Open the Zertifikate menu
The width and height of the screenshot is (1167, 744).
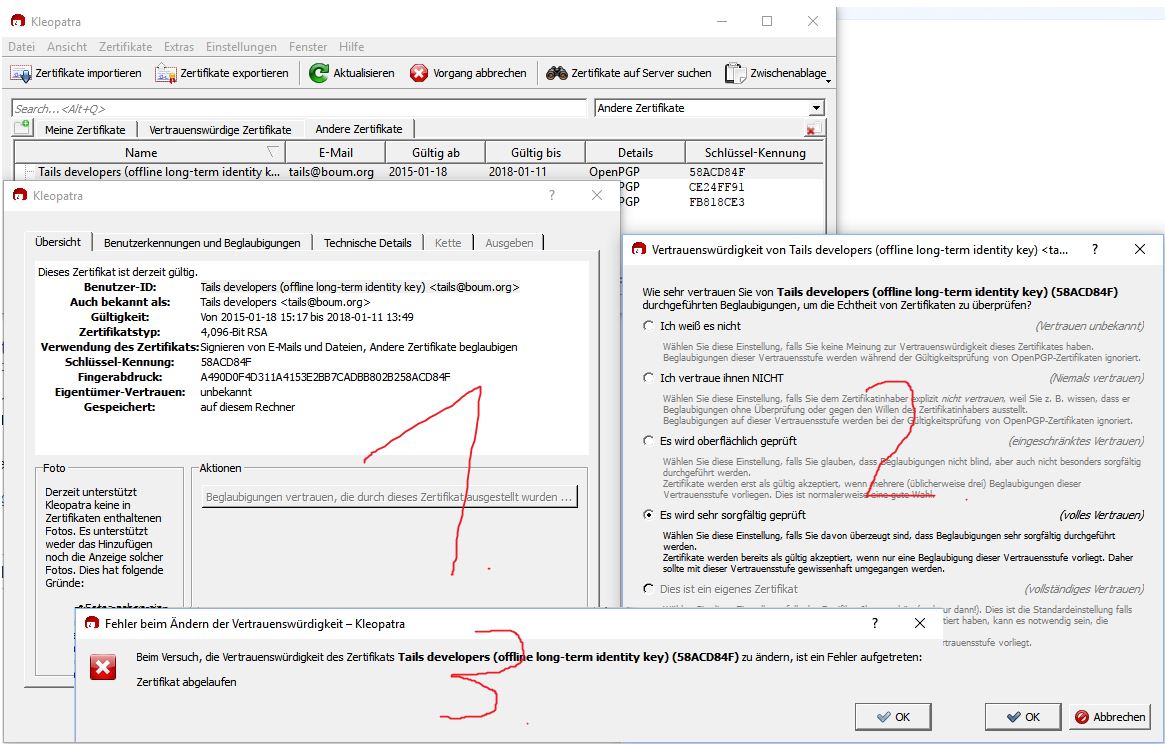[x=125, y=46]
